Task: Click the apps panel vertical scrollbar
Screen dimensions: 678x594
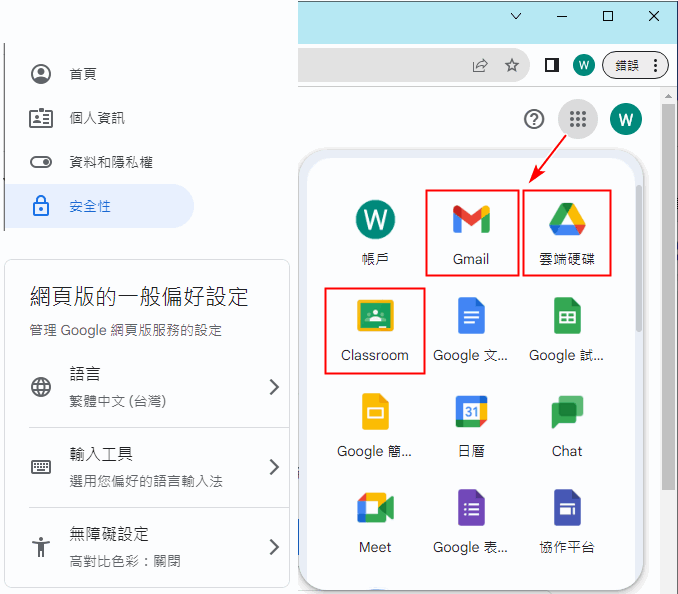Action: point(639,260)
